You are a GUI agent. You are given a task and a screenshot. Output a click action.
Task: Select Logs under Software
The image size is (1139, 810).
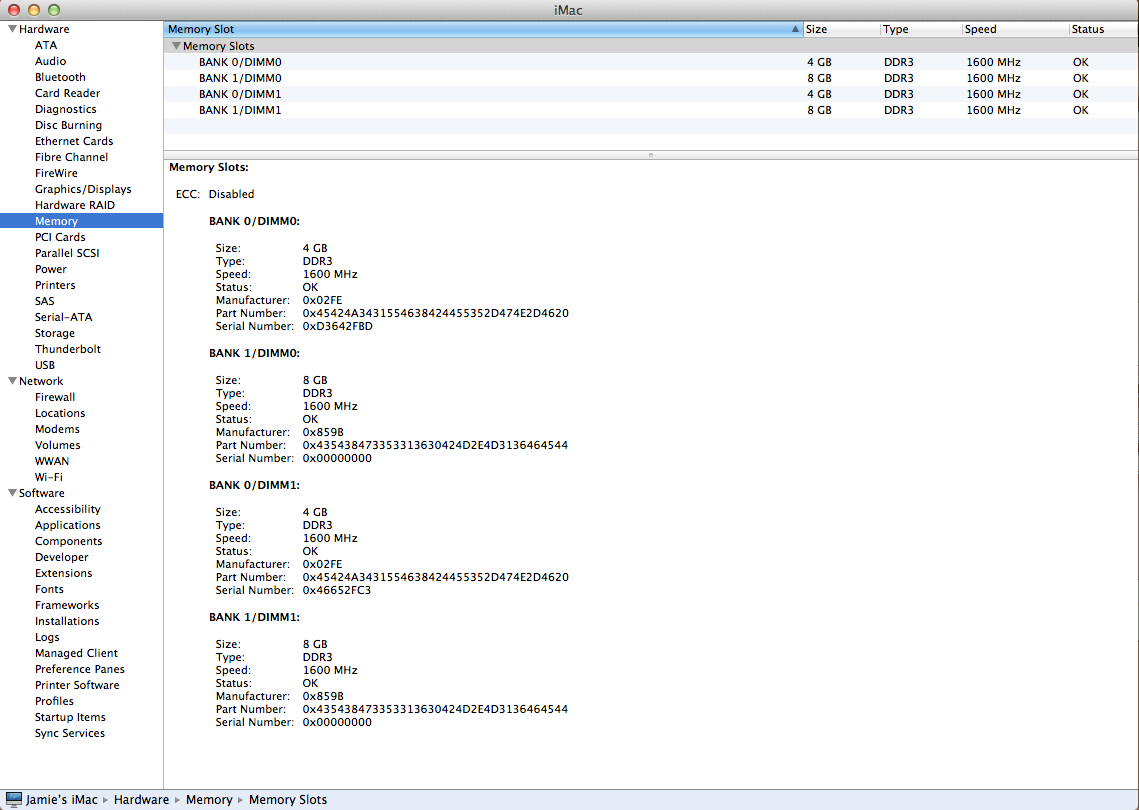tap(47, 636)
